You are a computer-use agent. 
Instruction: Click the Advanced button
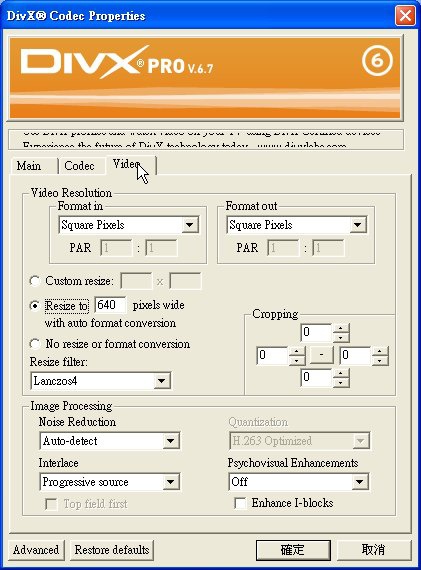point(36,550)
